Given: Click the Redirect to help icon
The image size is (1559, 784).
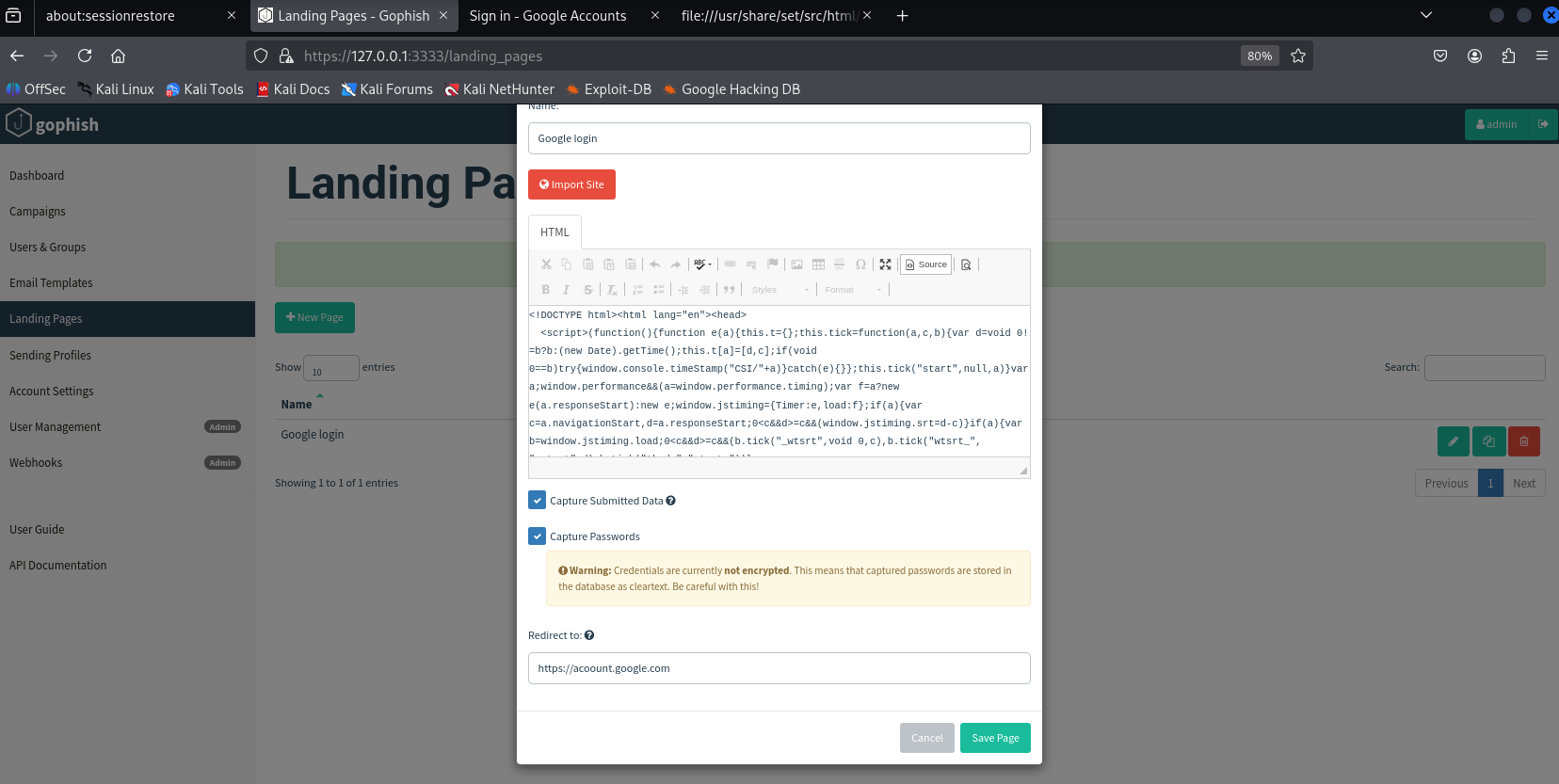Looking at the screenshot, I should click(x=589, y=635).
